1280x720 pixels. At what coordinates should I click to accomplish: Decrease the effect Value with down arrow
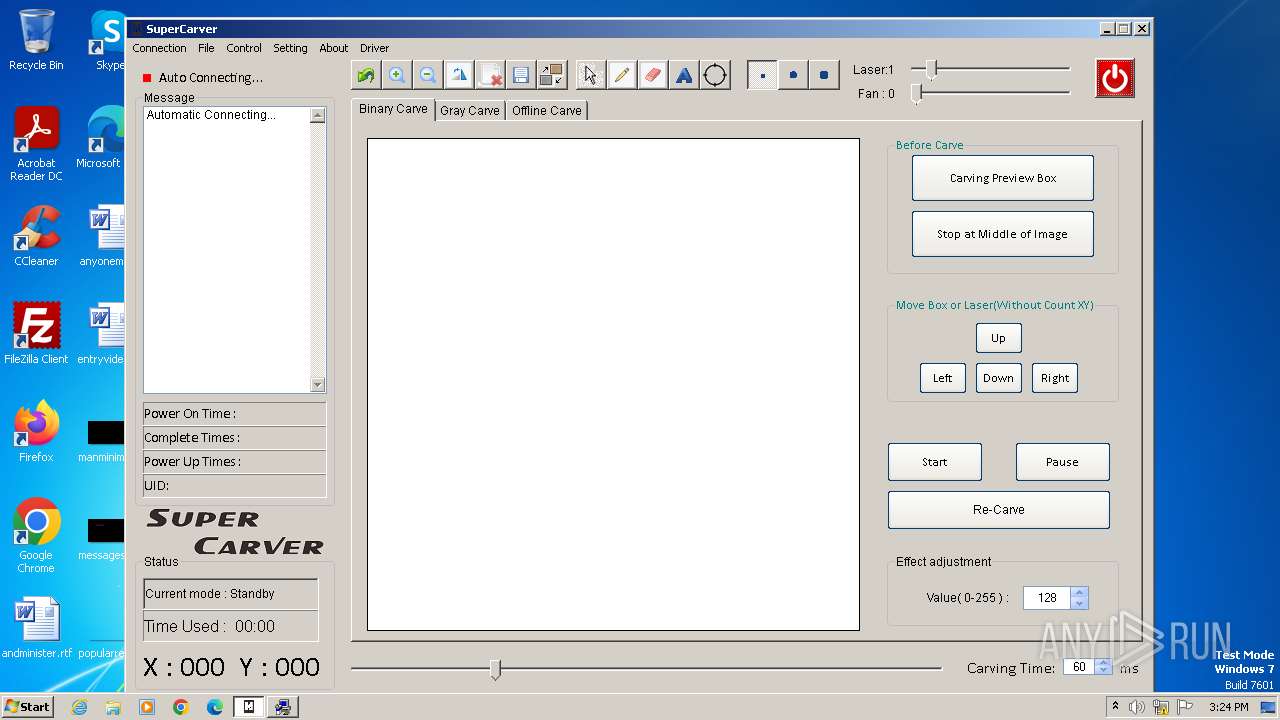(x=1079, y=604)
